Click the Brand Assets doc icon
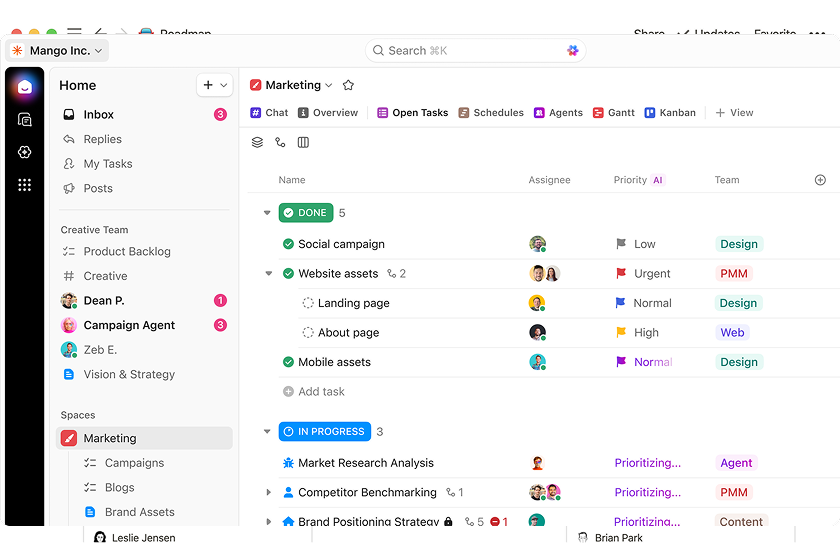 [91, 512]
